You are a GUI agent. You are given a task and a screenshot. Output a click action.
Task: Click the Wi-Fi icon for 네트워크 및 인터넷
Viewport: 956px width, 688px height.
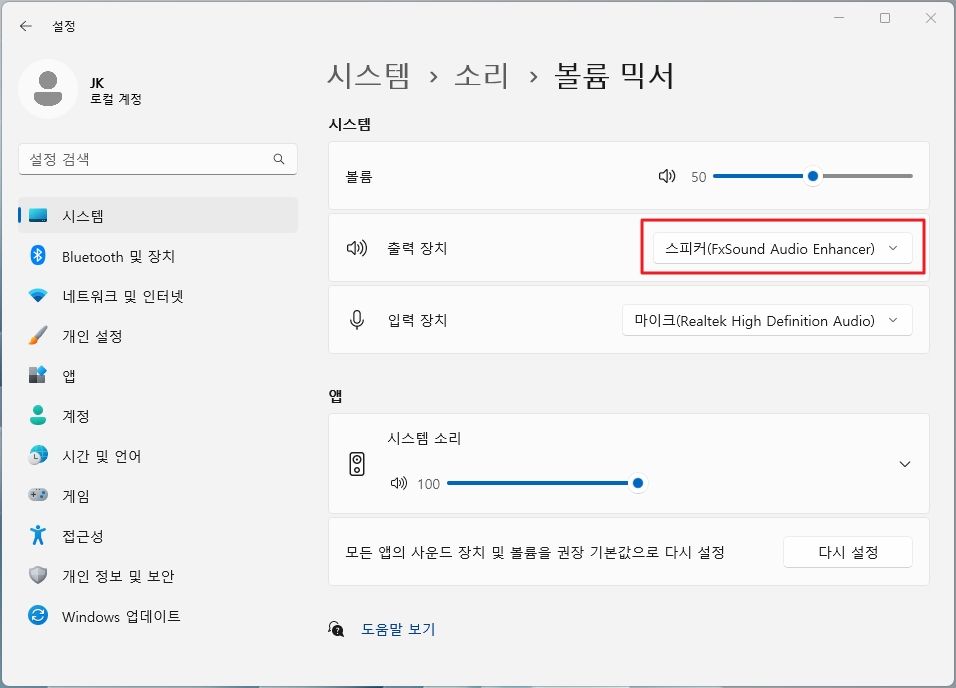pyautogui.click(x=38, y=296)
